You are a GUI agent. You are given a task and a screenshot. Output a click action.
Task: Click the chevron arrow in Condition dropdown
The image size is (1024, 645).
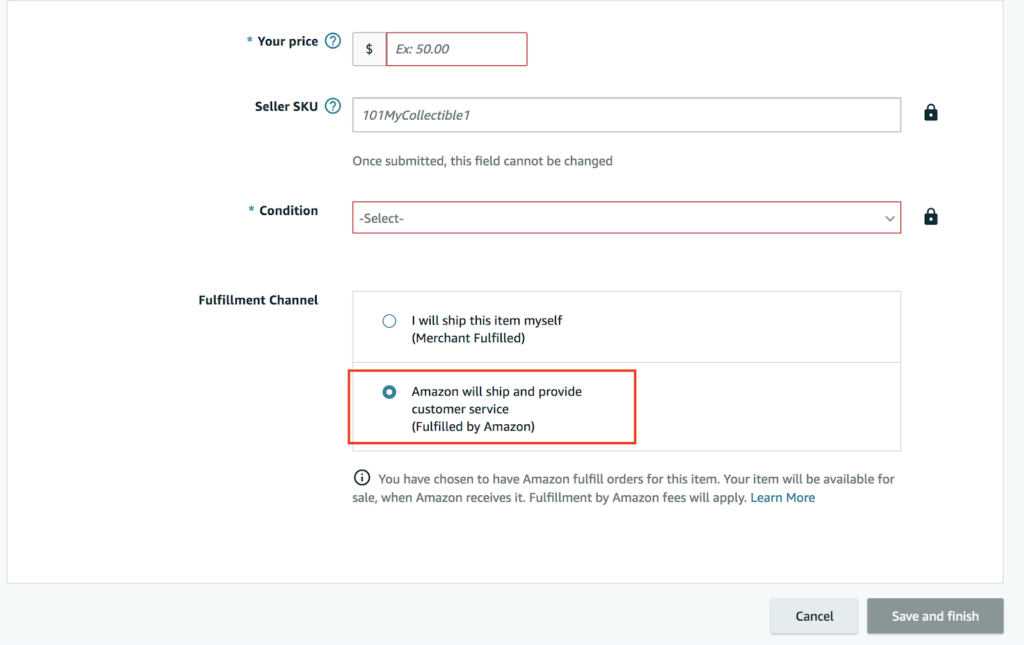890,218
